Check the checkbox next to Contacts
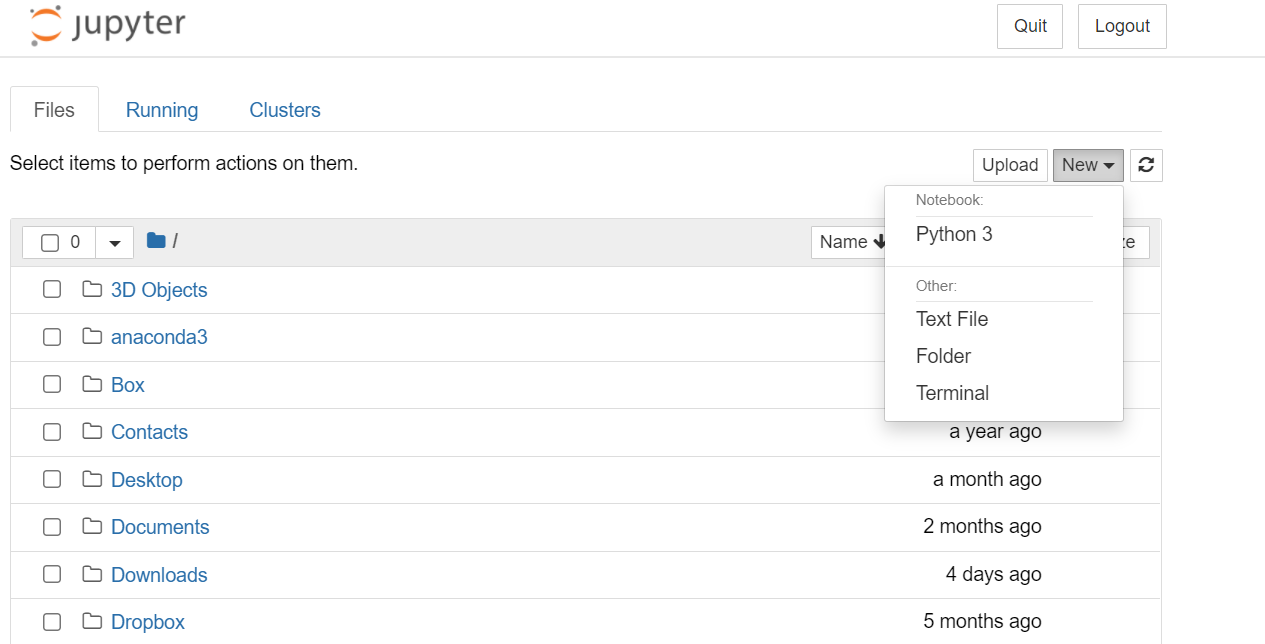Image resolution: width=1265 pixels, height=644 pixels. click(52, 432)
